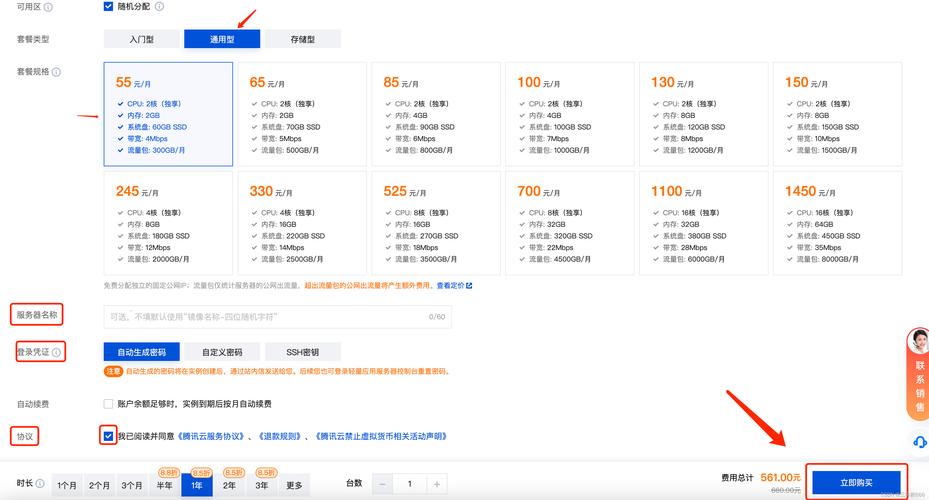This screenshot has width=929, height=500.
Task: Click the 服务器名称 name input field
Action: [x=277, y=317]
